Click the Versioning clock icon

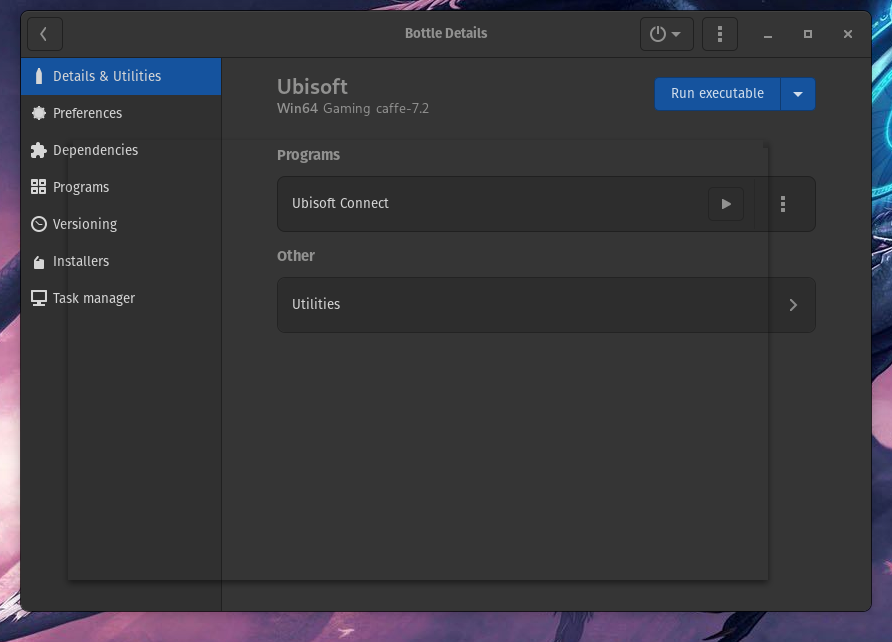point(38,224)
